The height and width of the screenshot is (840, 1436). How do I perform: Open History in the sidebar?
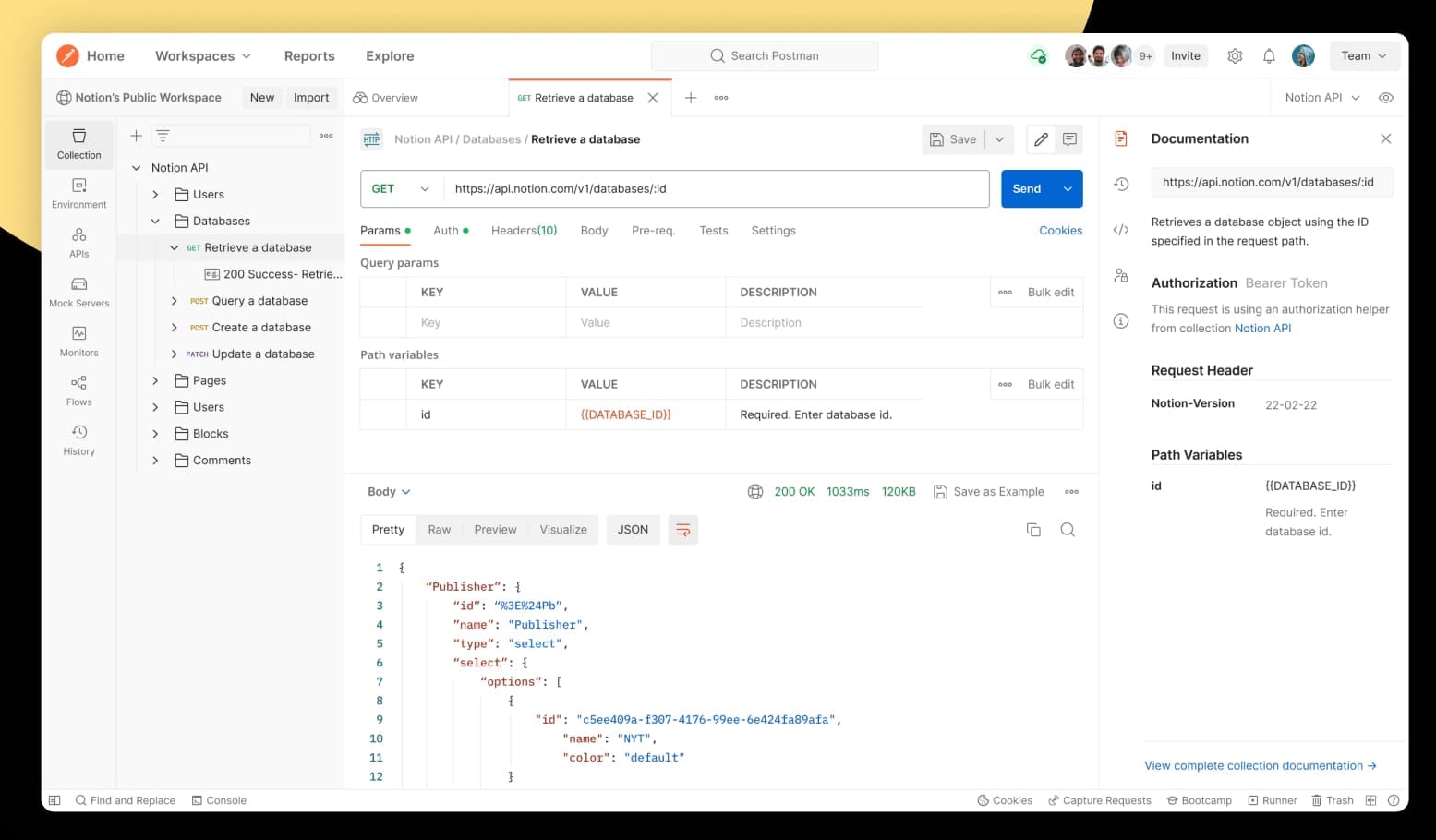click(x=79, y=440)
